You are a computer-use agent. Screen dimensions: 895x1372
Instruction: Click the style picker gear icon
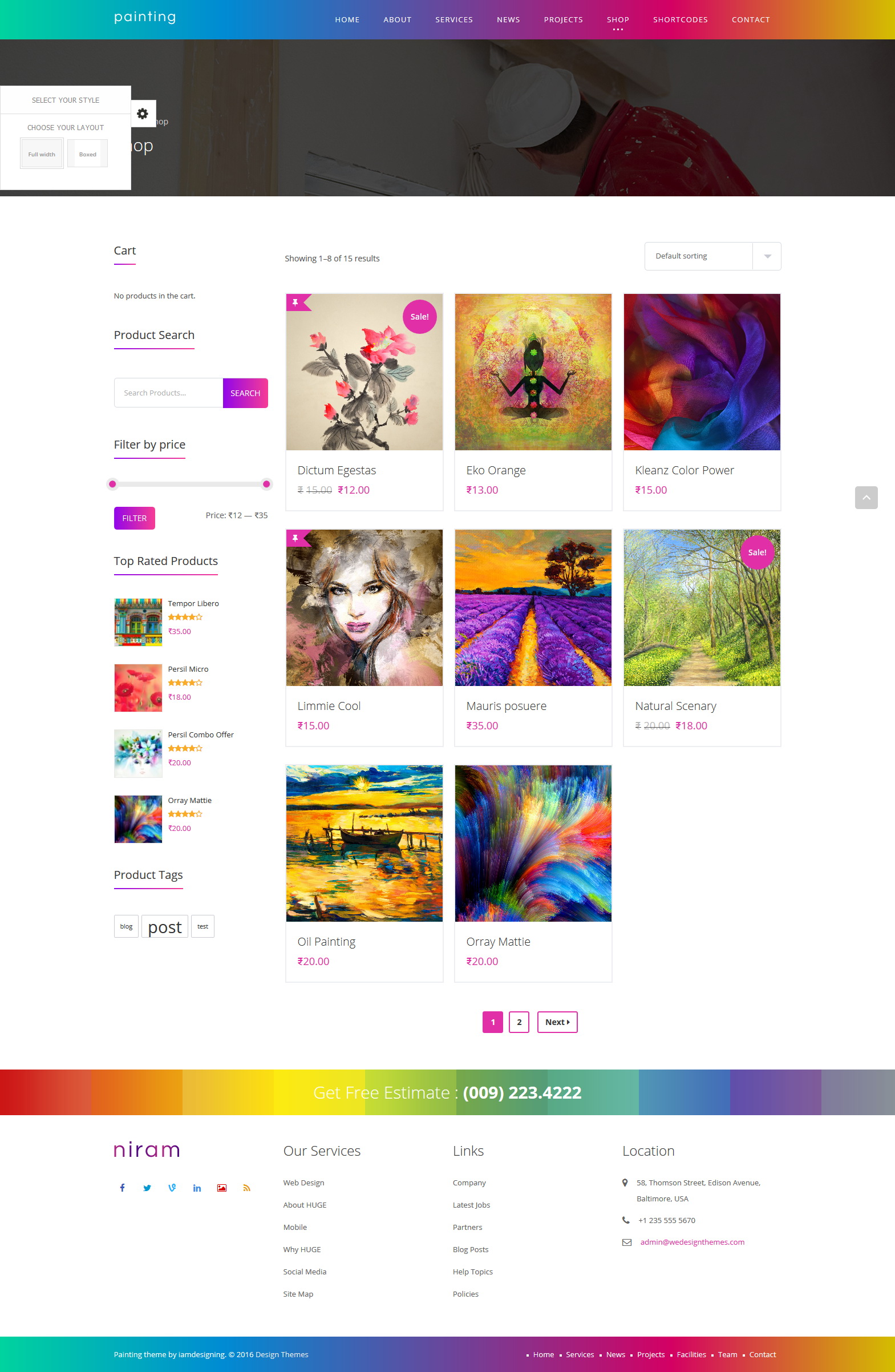pyautogui.click(x=143, y=114)
